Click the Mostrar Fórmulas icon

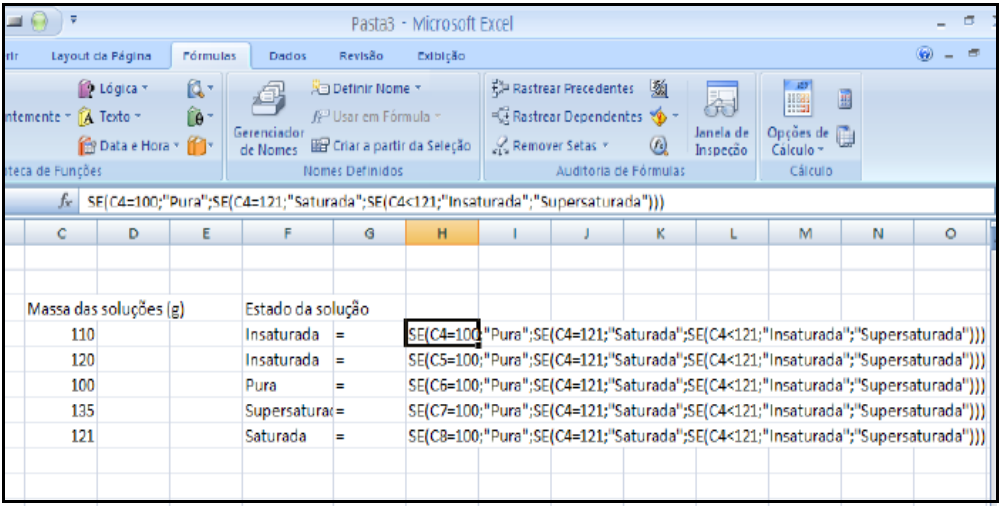click(x=660, y=89)
